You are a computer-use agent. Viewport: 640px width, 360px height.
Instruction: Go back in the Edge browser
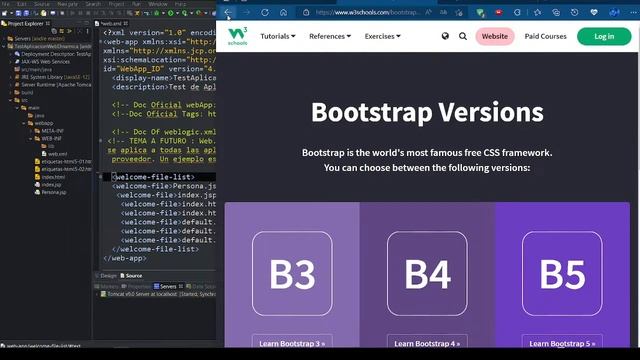pos(228,12)
